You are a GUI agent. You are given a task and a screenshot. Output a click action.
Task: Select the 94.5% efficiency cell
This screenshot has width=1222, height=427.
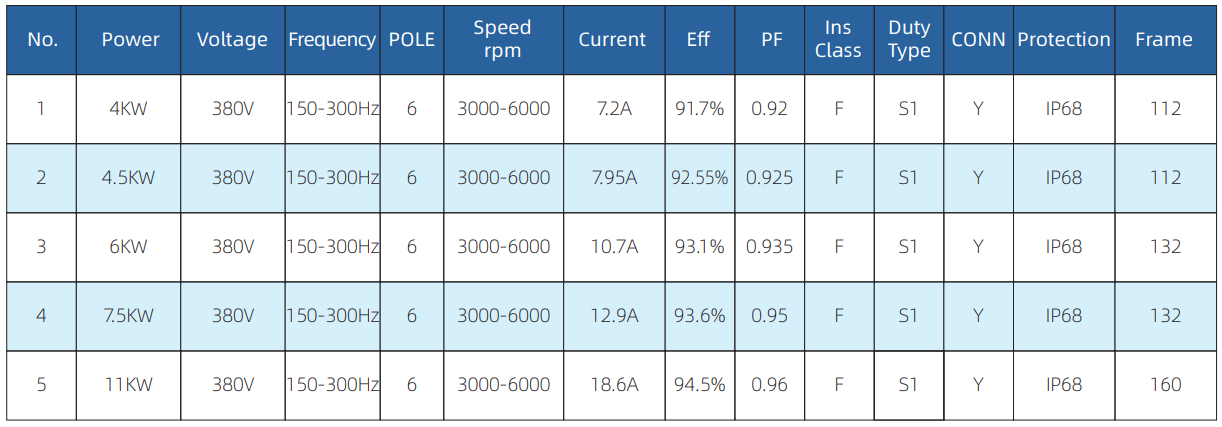699,385
